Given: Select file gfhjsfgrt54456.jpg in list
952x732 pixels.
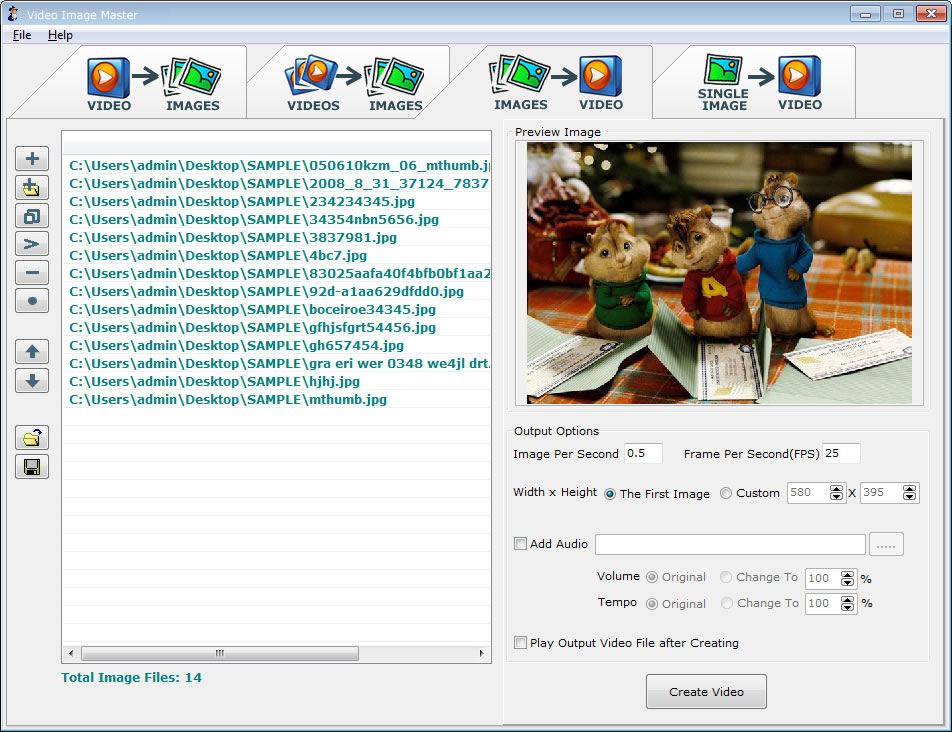Looking at the screenshot, I should coord(277,328).
